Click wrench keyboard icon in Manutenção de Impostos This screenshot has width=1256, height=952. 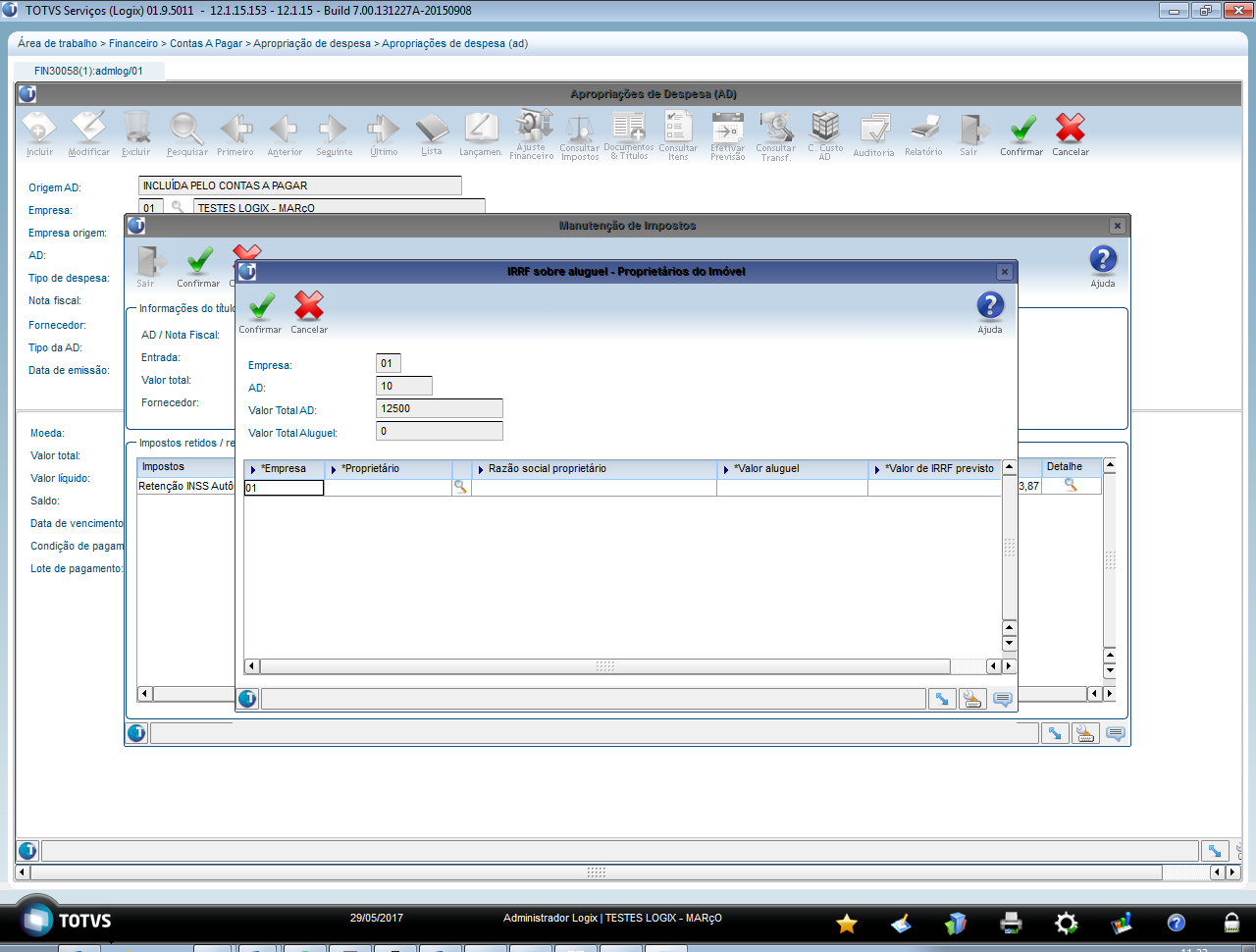point(1085,733)
